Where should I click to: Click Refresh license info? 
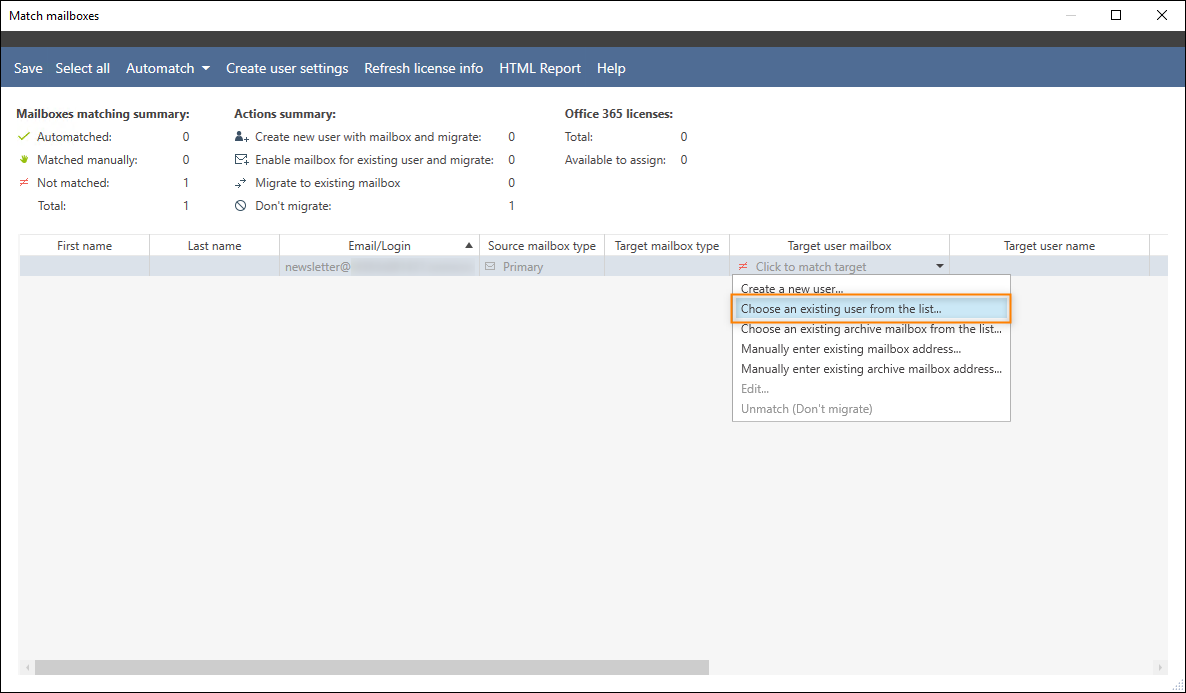click(424, 68)
